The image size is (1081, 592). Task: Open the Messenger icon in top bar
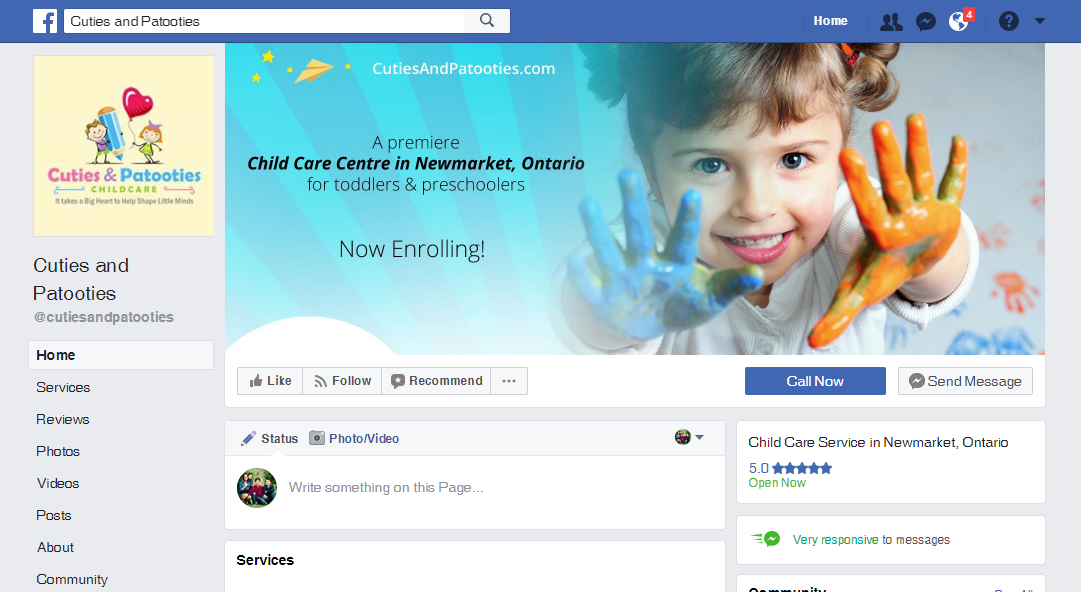pos(925,22)
